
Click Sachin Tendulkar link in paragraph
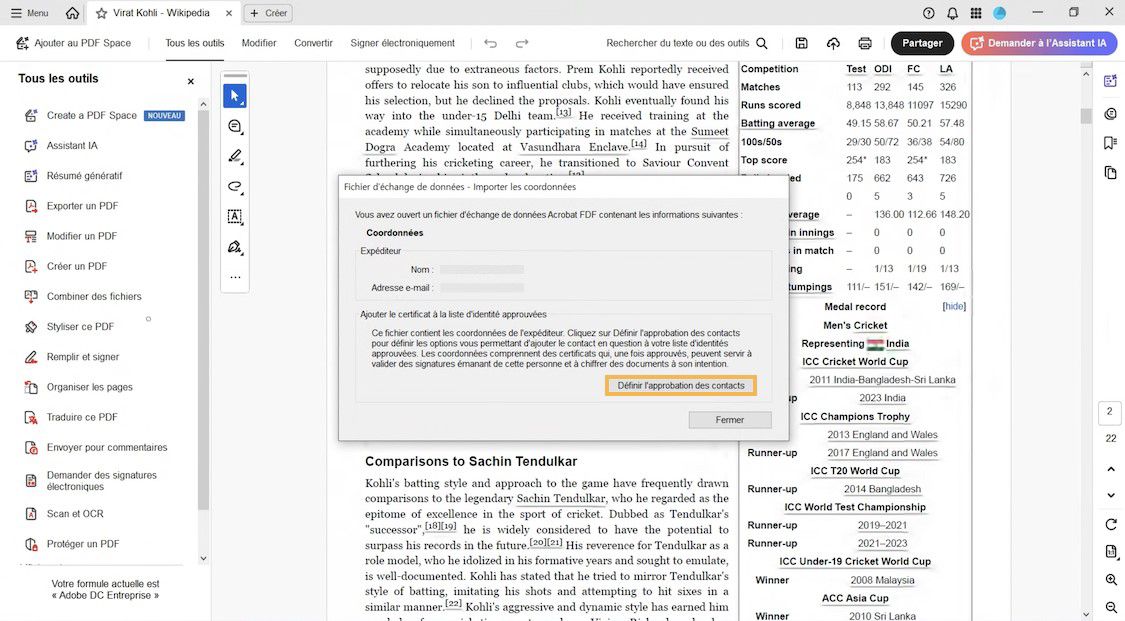561,498
